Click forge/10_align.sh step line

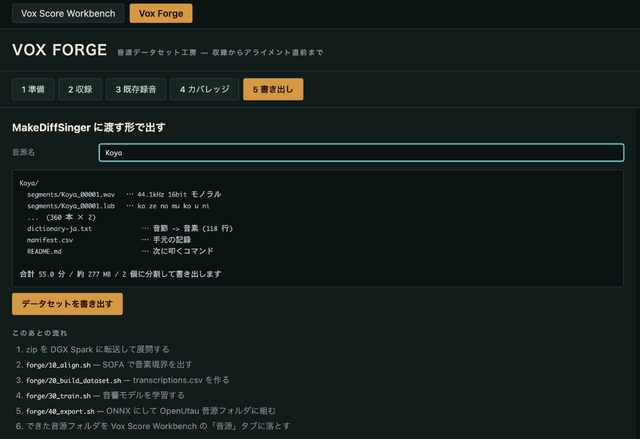pyautogui.click(x=104, y=365)
